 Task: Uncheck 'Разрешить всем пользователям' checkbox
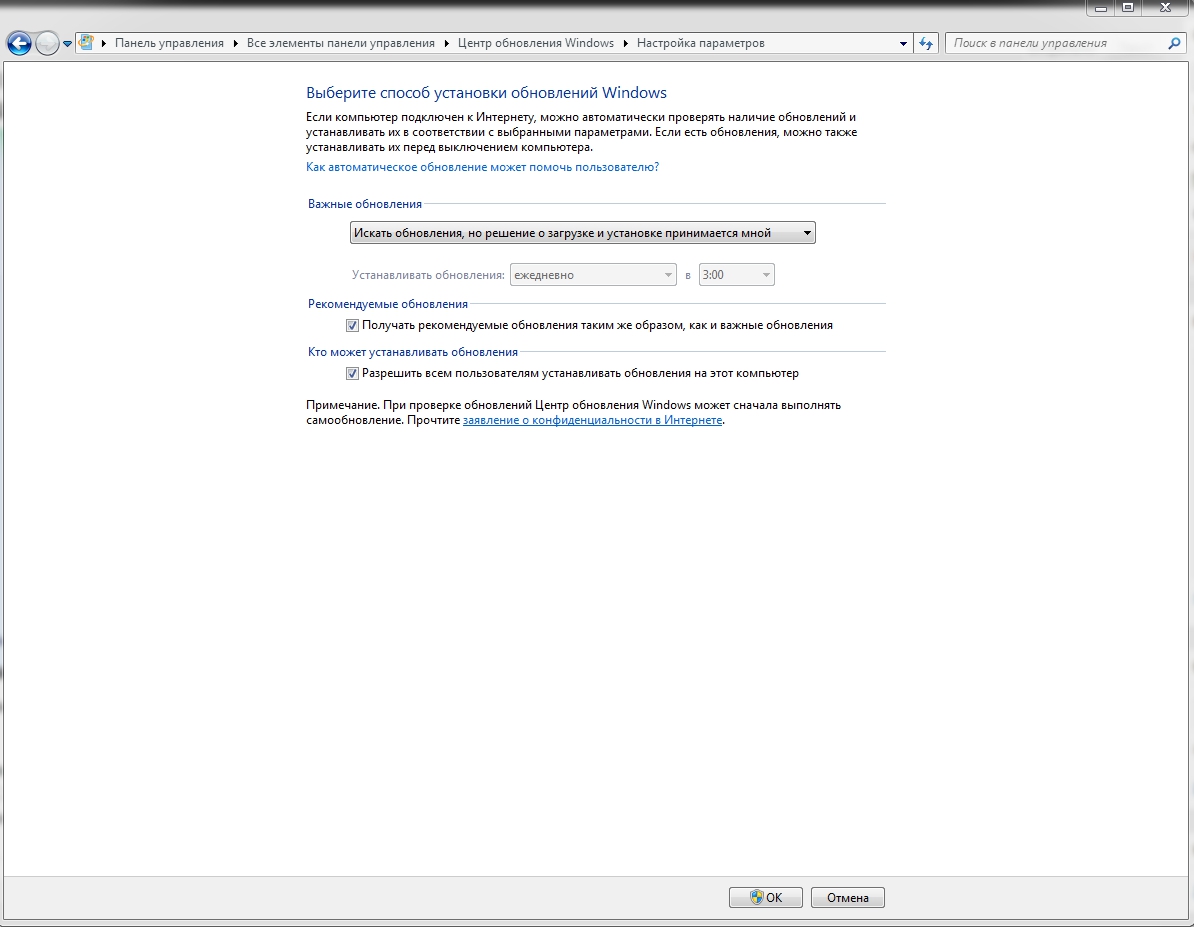coord(352,373)
